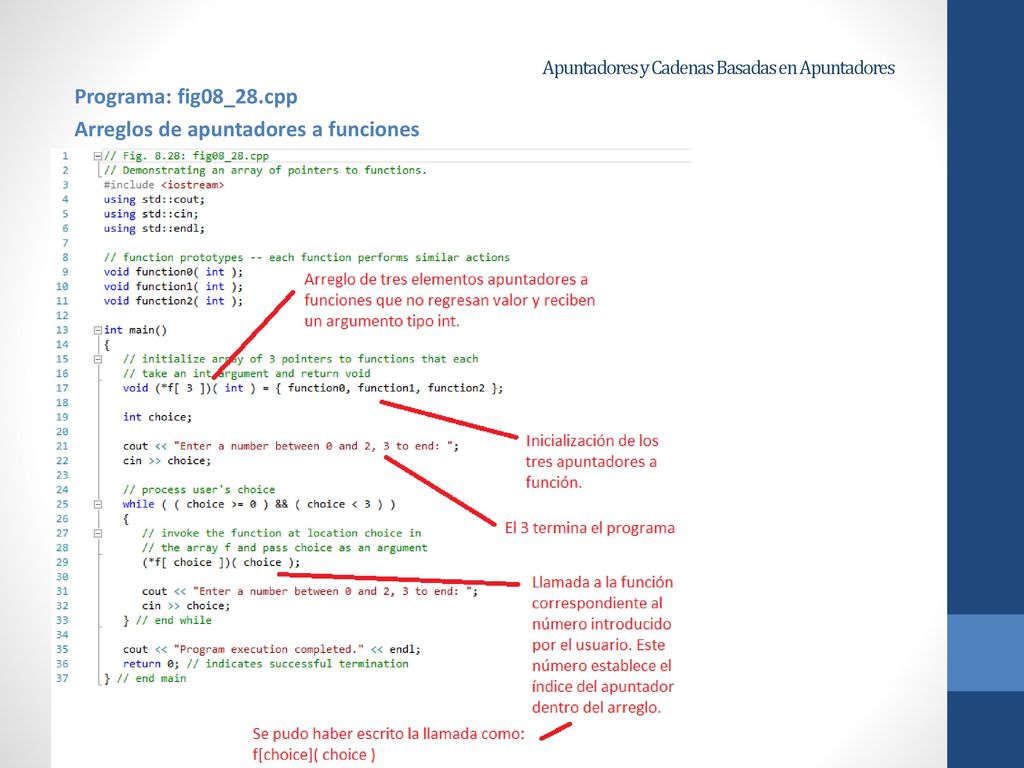This screenshot has height=768, width=1024.
Task: Click the slide title 'Programa: fig08_28.cpp'
Action: tap(186, 97)
